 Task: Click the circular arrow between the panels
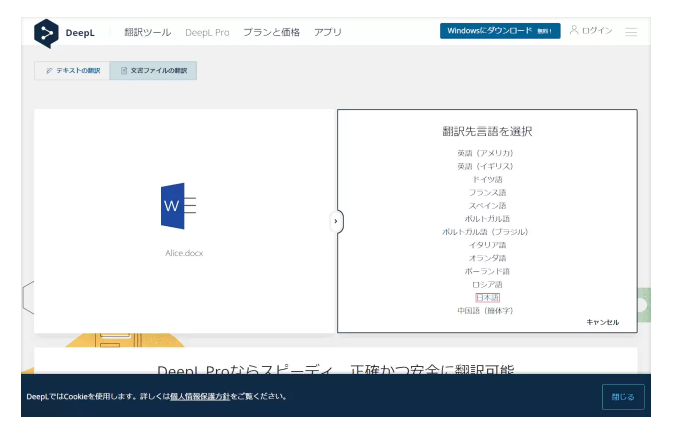pos(336,221)
